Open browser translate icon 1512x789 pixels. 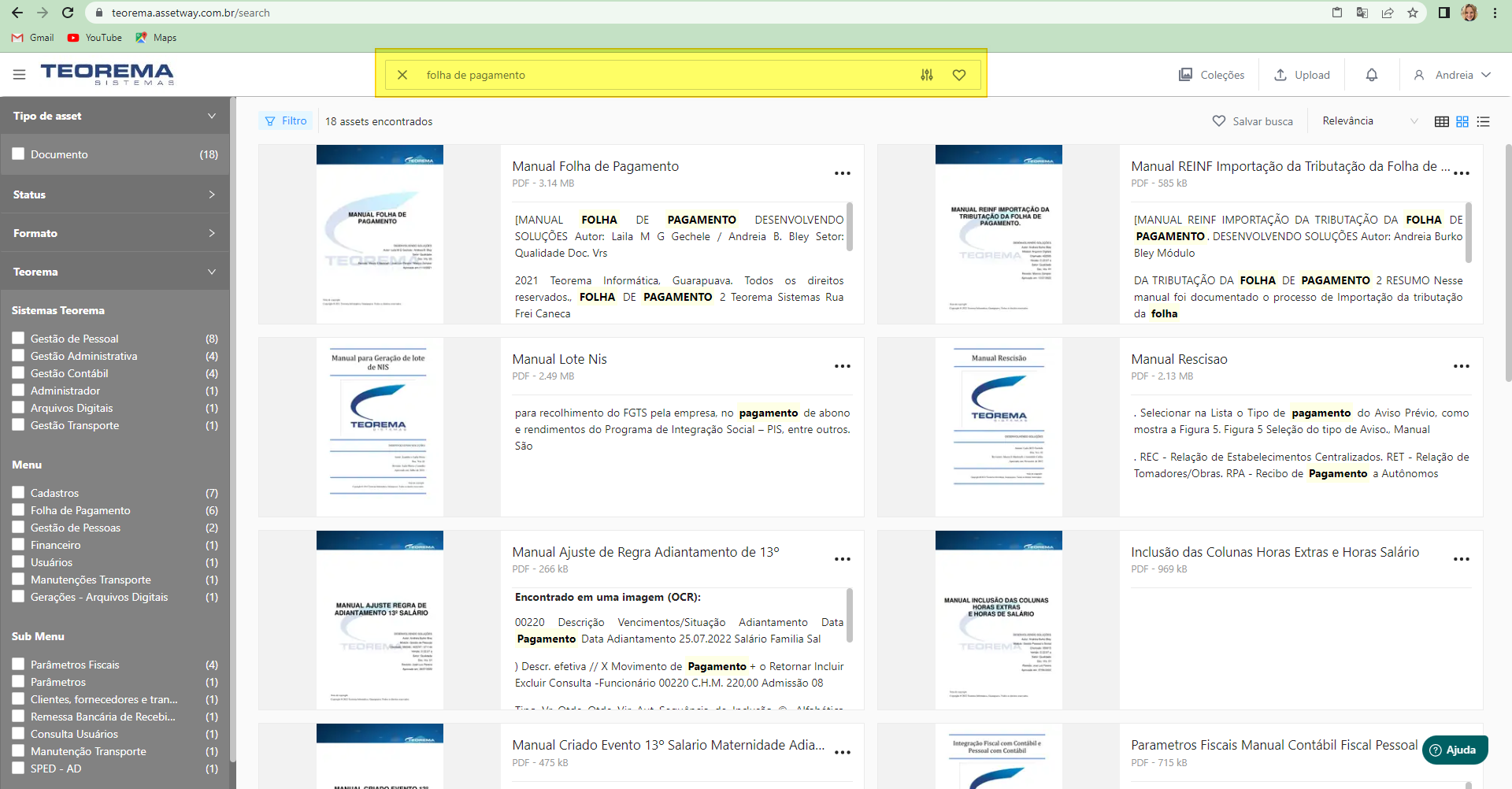pyautogui.click(x=1362, y=13)
